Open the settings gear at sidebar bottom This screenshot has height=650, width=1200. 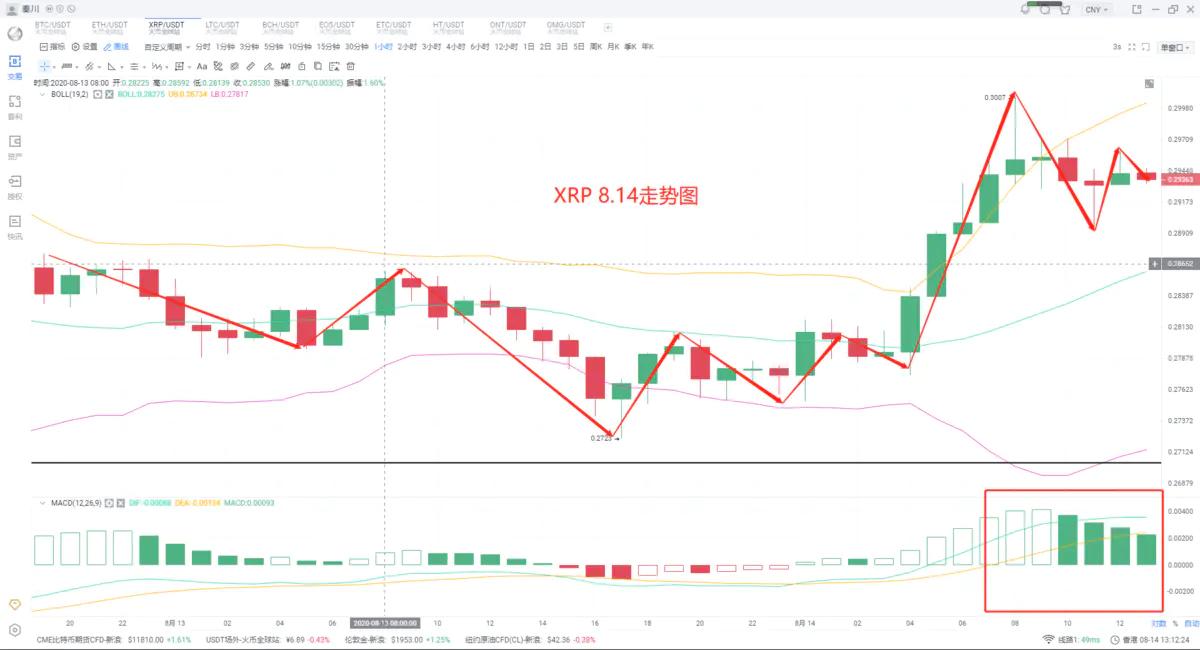coord(14,630)
